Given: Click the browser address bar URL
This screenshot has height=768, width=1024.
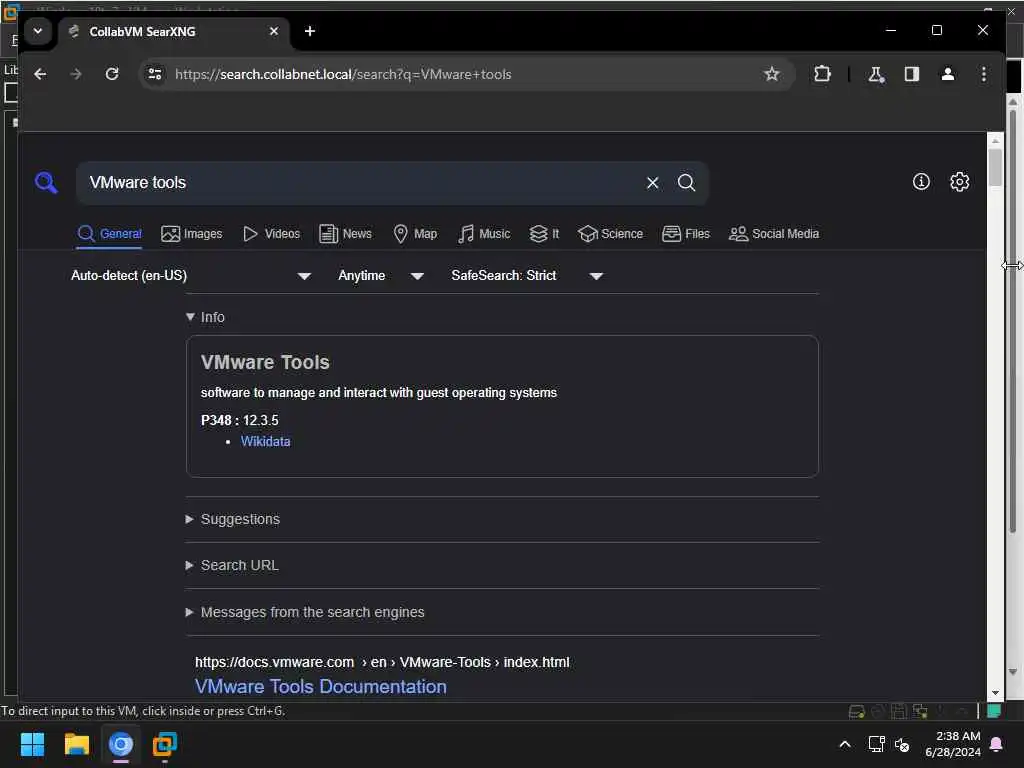Looking at the screenshot, I should (343, 74).
